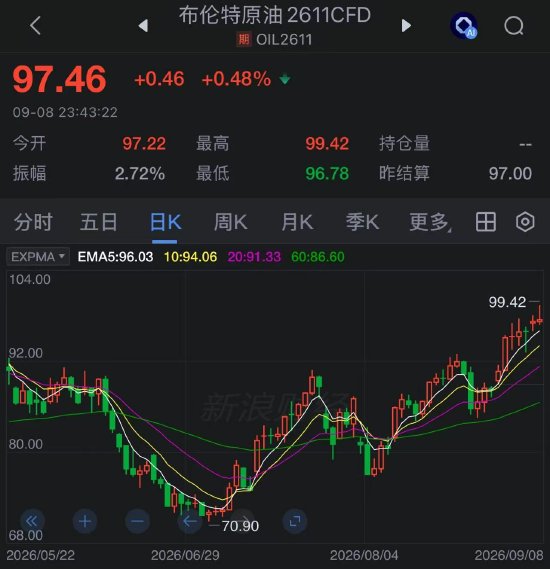Click the 2026/05/22 date axis label

(x=41, y=555)
